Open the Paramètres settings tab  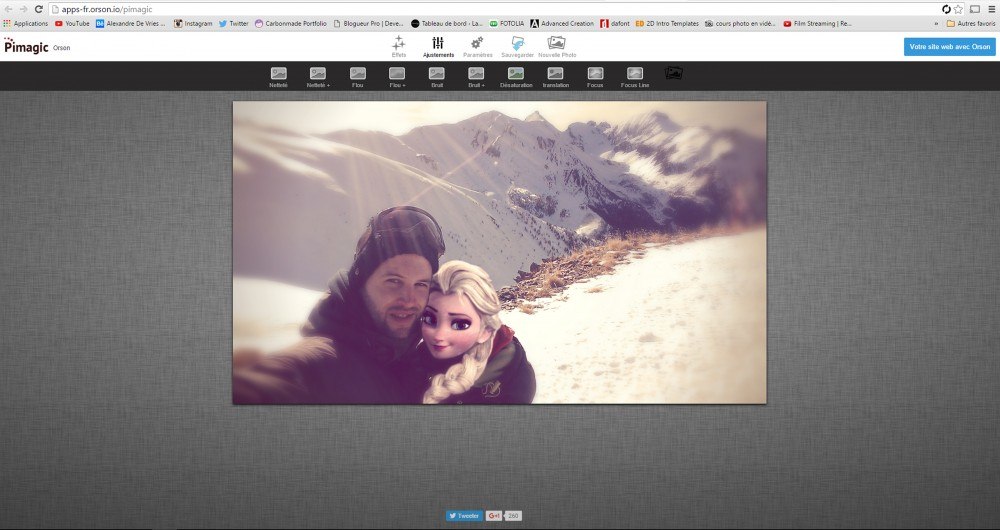pyautogui.click(x=477, y=46)
